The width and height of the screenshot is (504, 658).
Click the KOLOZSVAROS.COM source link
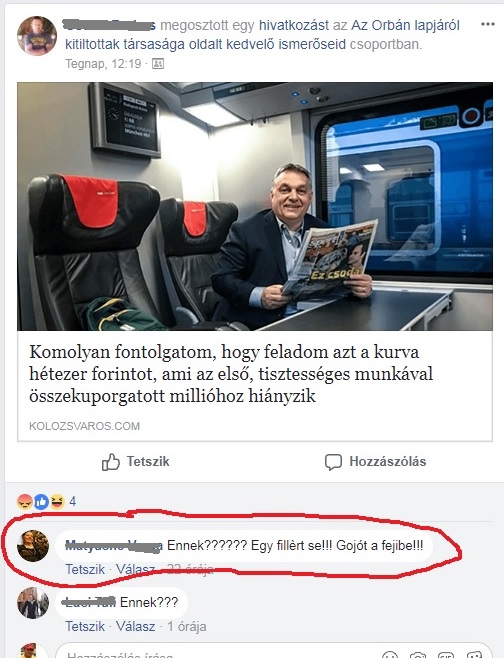pos(84,426)
